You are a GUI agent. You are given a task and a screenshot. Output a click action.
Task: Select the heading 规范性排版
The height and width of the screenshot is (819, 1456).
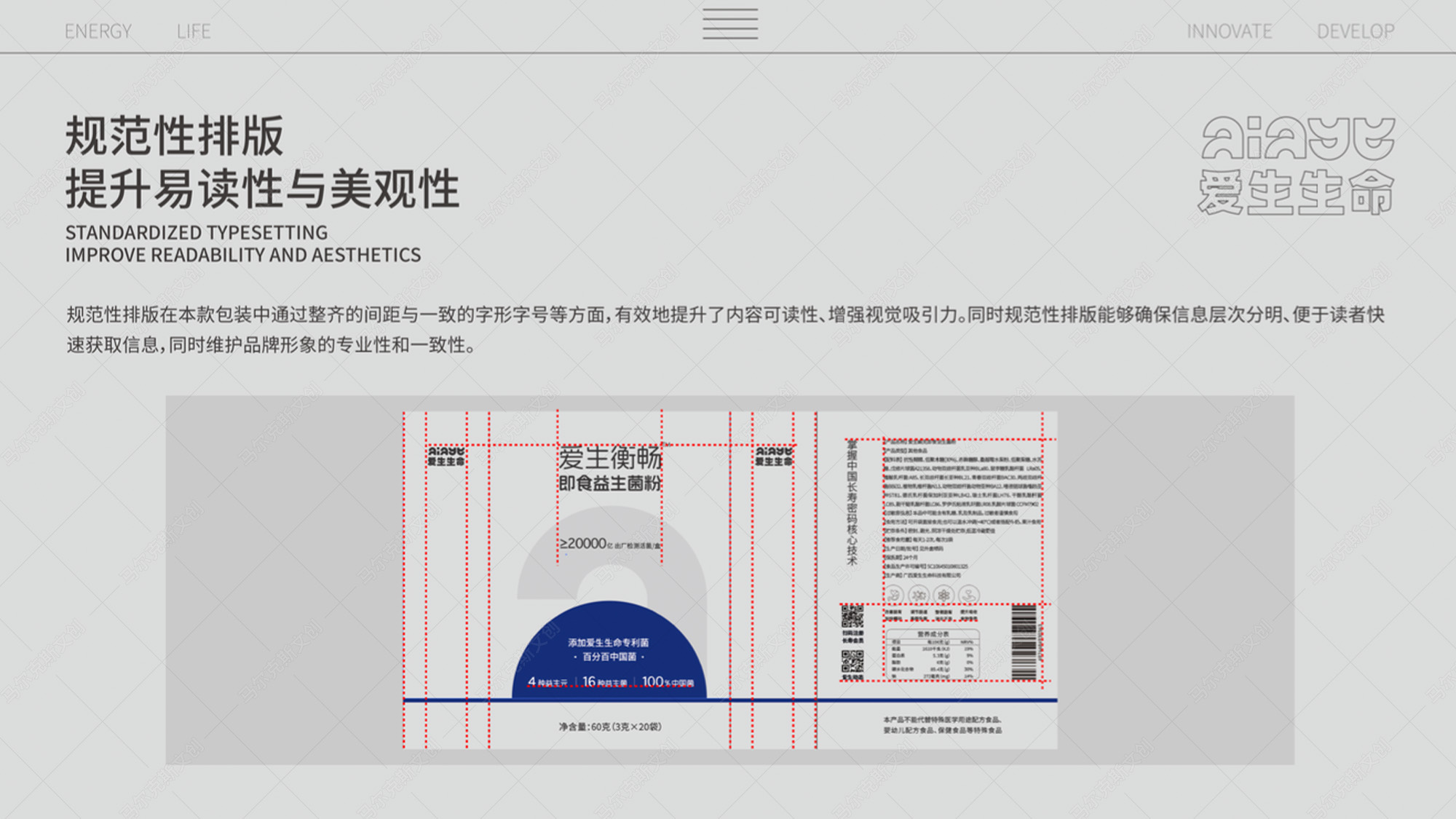tap(175, 136)
